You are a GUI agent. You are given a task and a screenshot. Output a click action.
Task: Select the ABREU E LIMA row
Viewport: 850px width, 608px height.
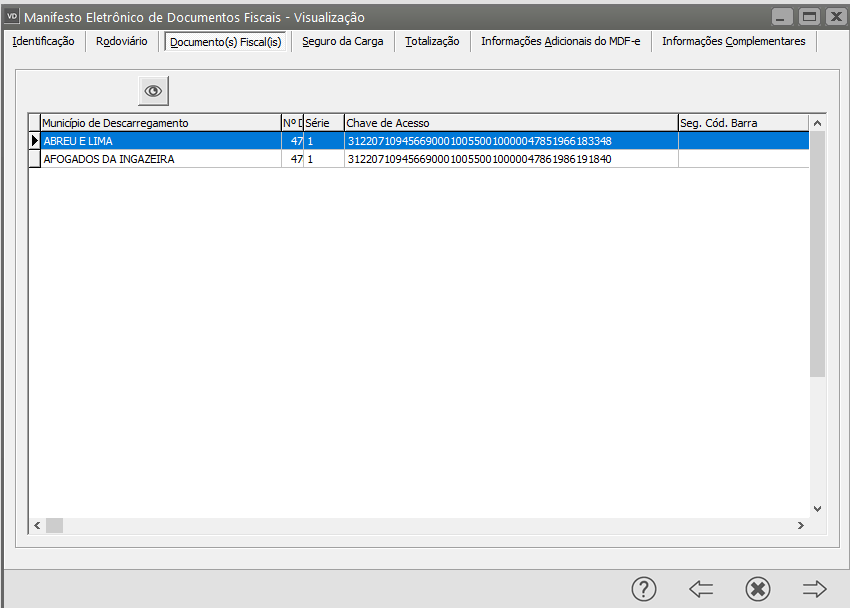coord(424,141)
